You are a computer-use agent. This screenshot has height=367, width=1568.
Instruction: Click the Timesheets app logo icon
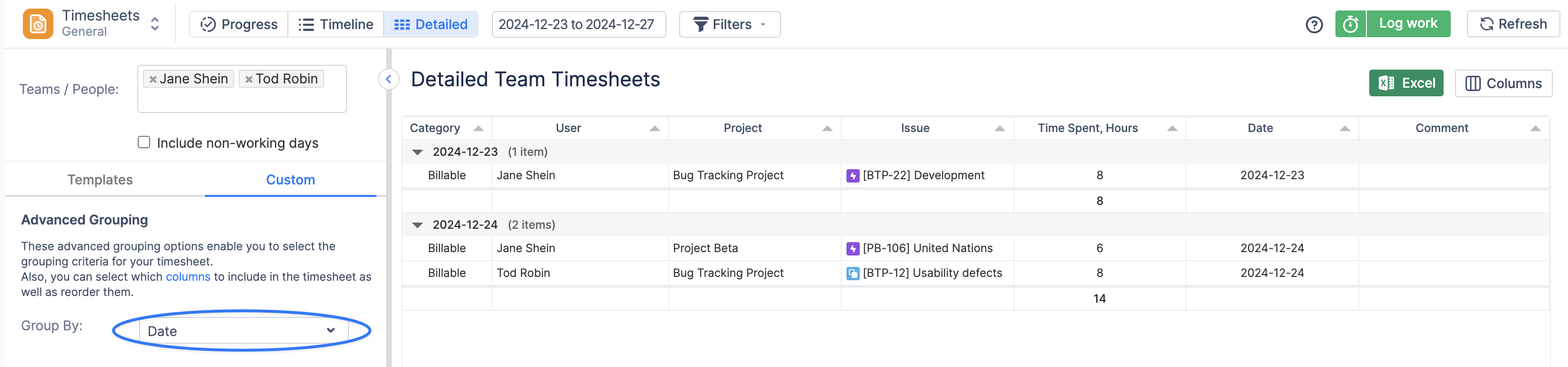pos(38,24)
